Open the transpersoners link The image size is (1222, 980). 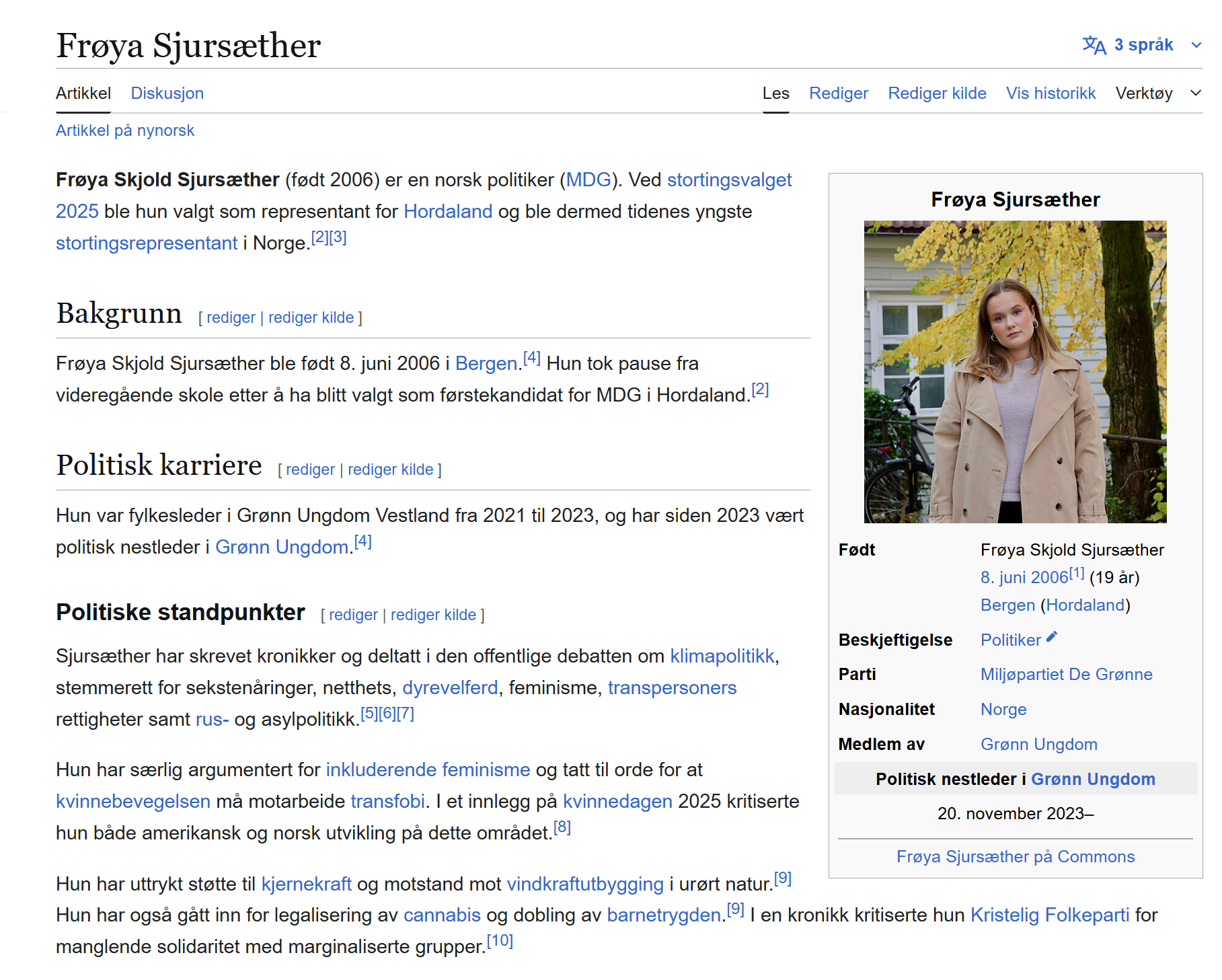pyautogui.click(x=673, y=687)
